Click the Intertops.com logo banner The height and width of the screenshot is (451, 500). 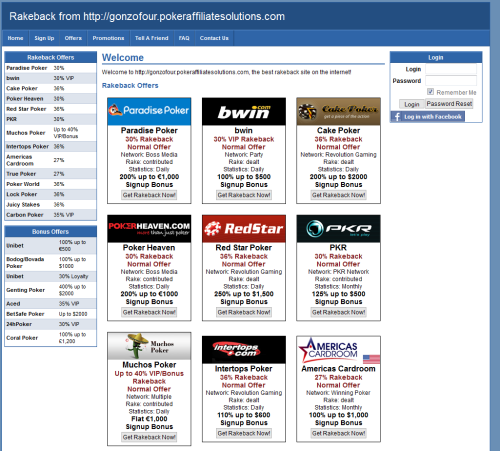pos(244,350)
